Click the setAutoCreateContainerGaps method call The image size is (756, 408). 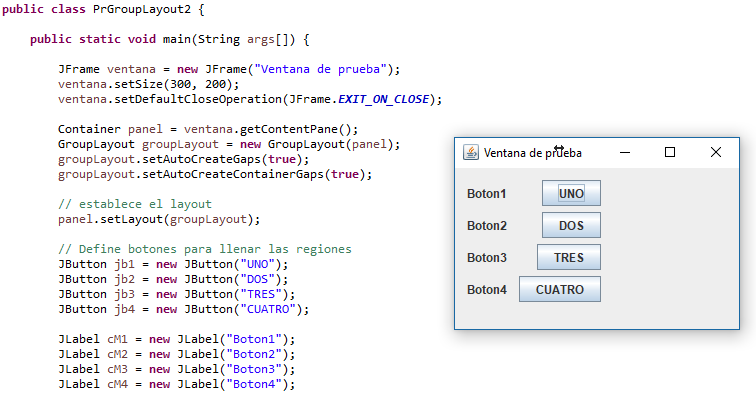(232, 174)
